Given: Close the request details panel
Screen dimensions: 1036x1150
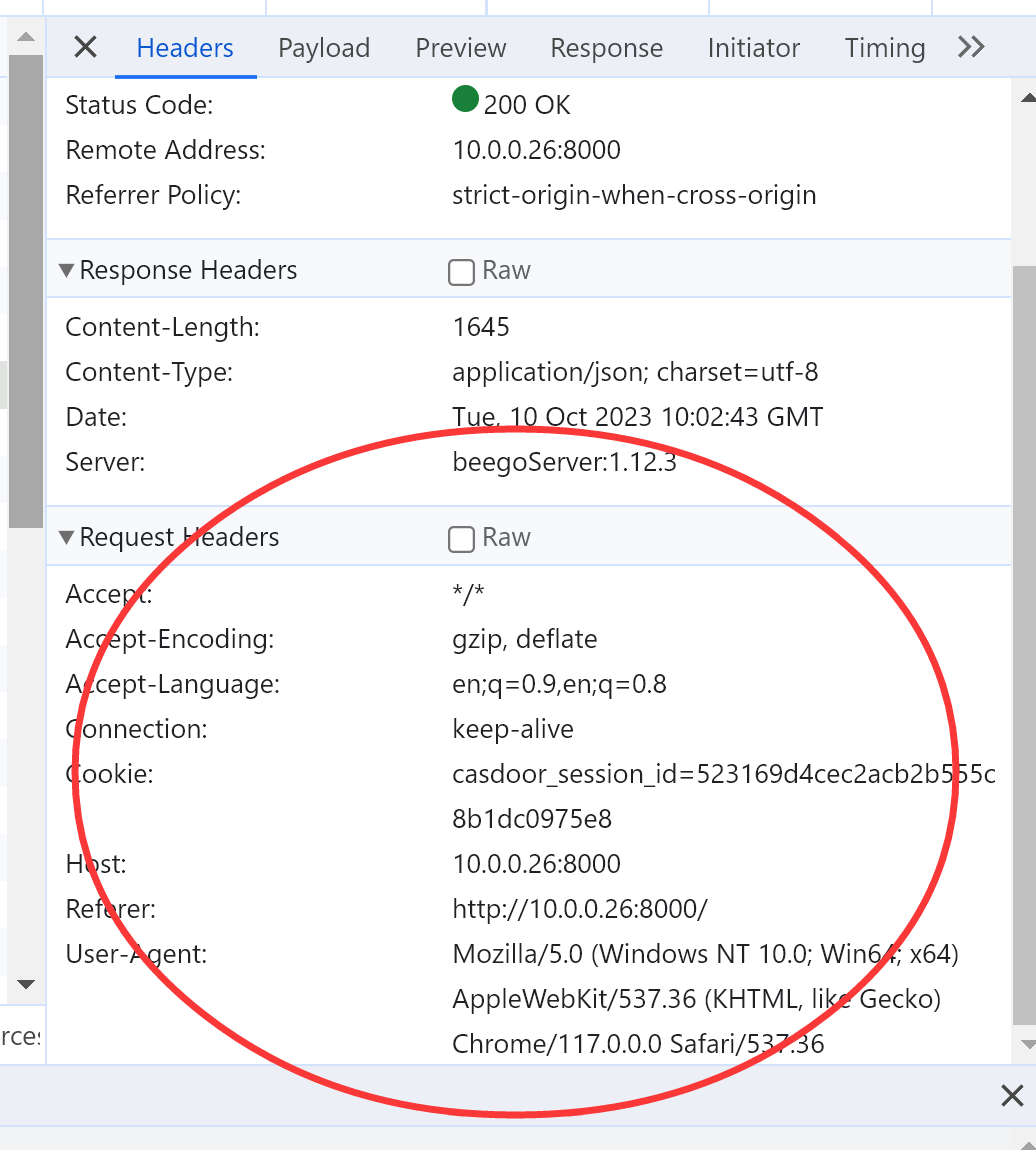Looking at the screenshot, I should (85, 48).
